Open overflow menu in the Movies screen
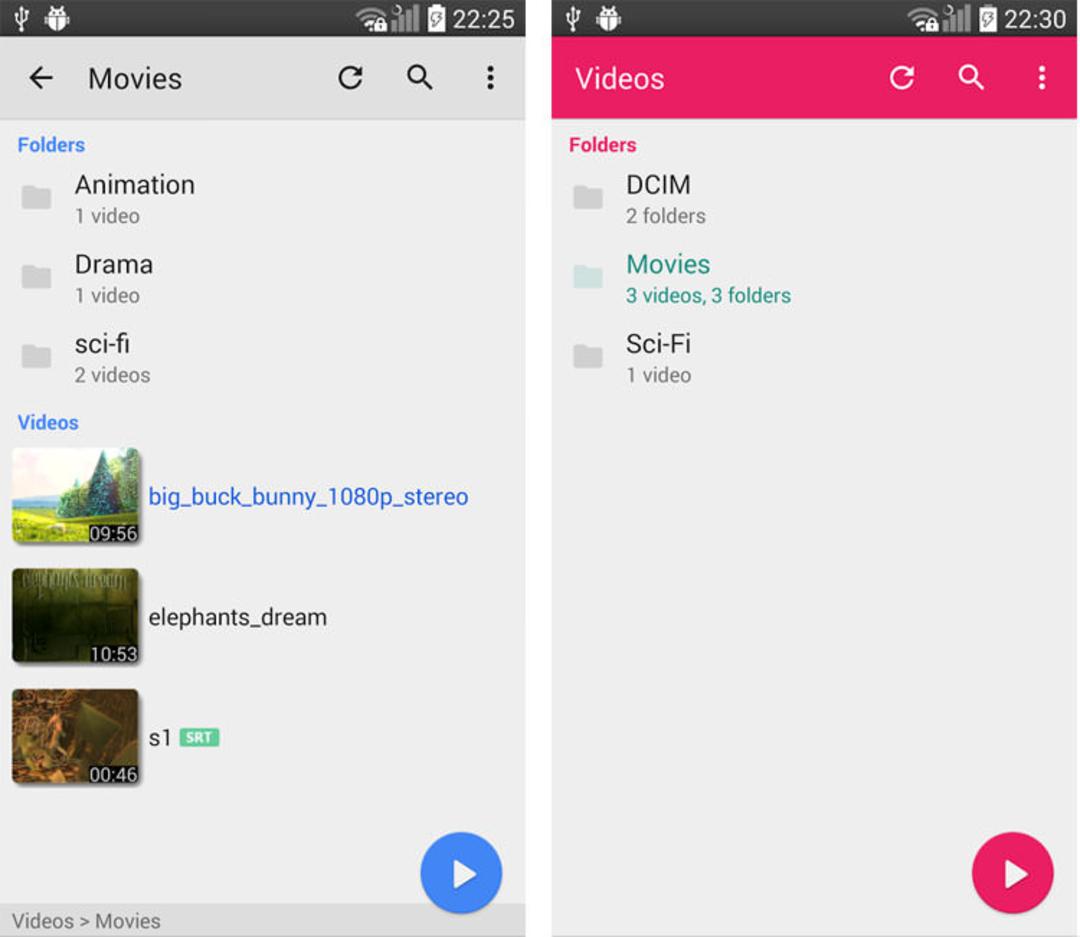This screenshot has width=1080, height=937. click(x=490, y=77)
